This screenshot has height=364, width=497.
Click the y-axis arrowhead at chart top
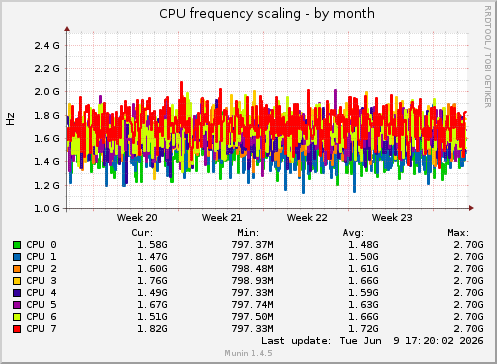coord(67,29)
